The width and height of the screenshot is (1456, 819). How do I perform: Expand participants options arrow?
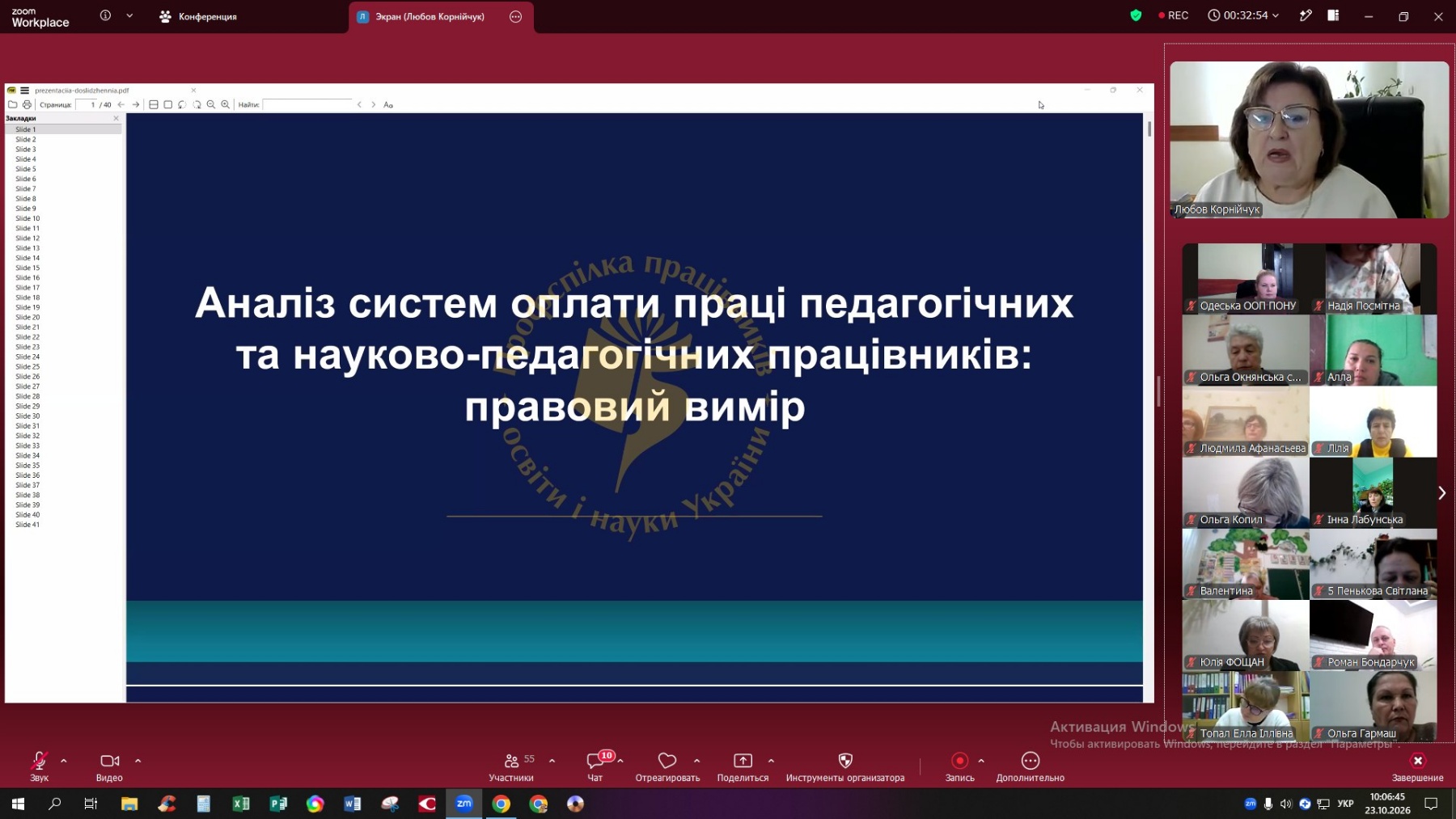pyautogui.click(x=552, y=761)
